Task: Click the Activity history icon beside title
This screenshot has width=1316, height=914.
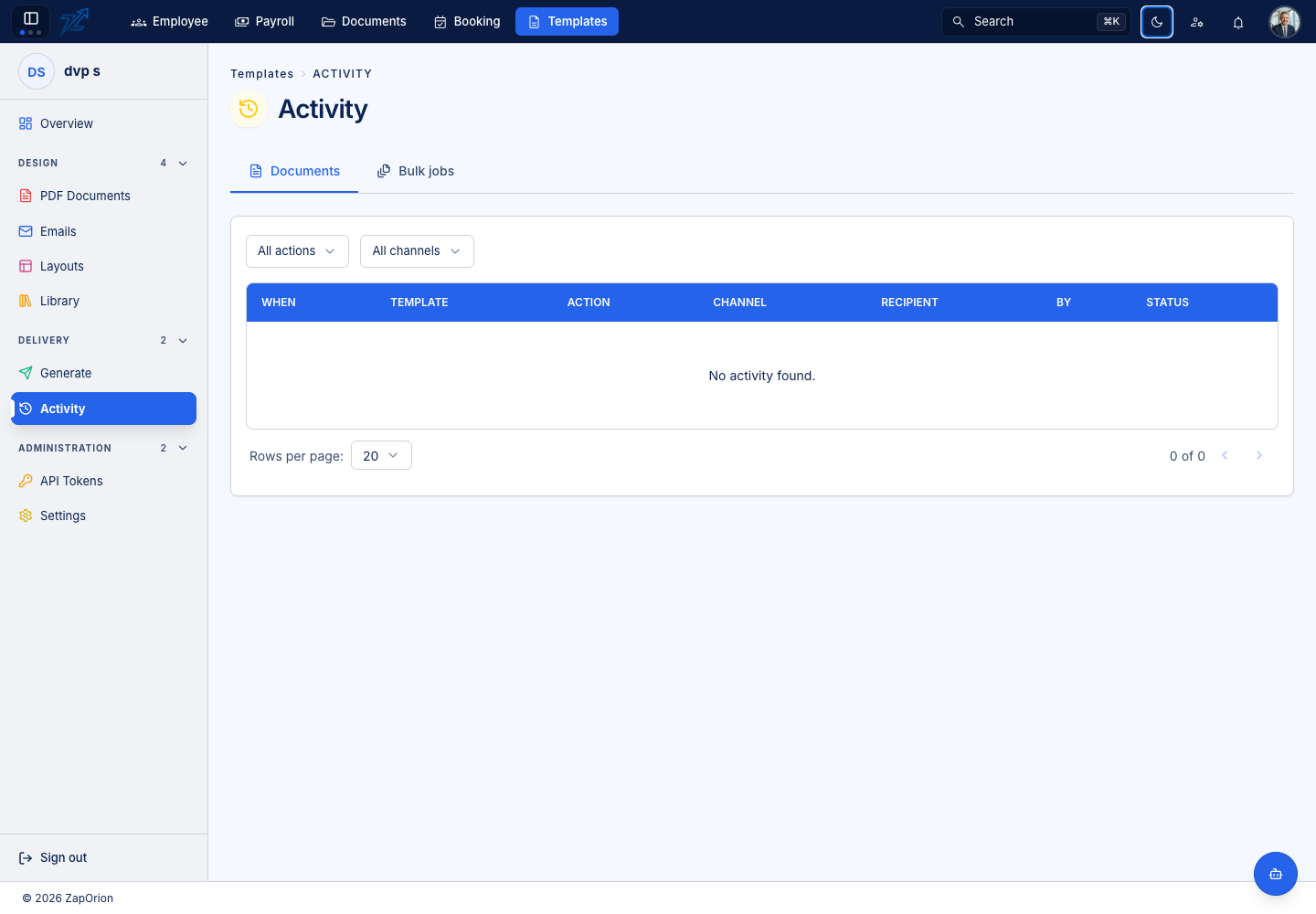Action: click(x=249, y=109)
